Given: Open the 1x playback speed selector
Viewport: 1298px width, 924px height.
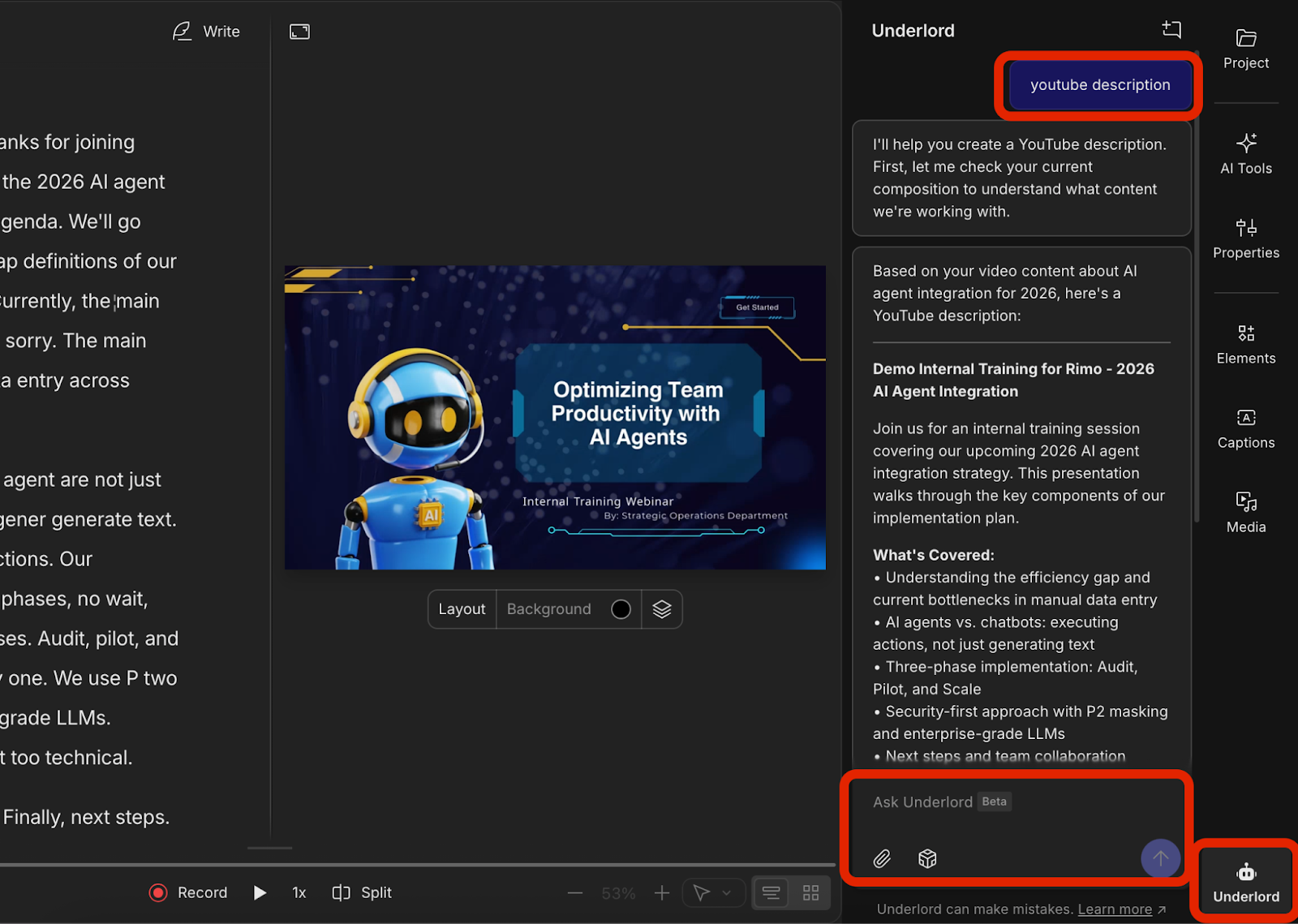Looking at the screenshot, I should [299, 892].
